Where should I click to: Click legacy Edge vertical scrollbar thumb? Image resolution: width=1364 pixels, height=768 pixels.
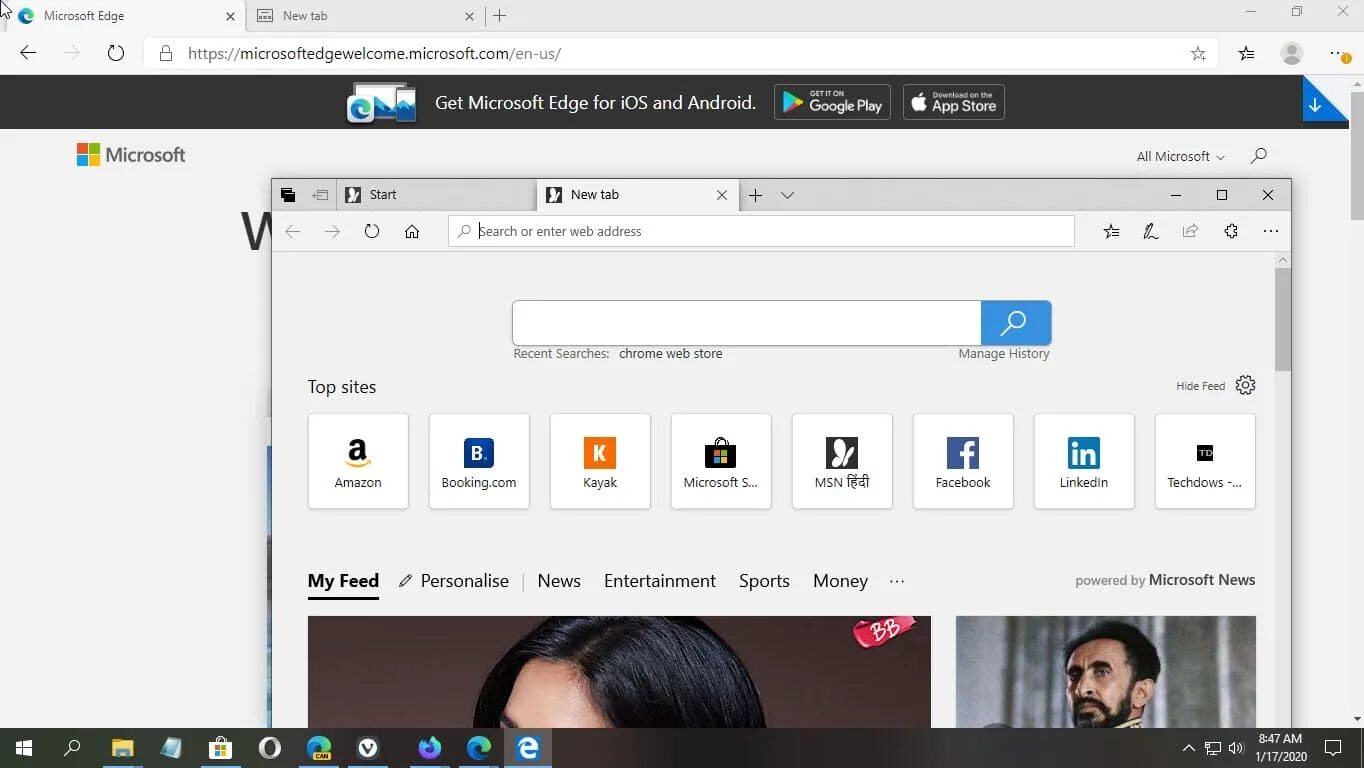coord(1283,319)
